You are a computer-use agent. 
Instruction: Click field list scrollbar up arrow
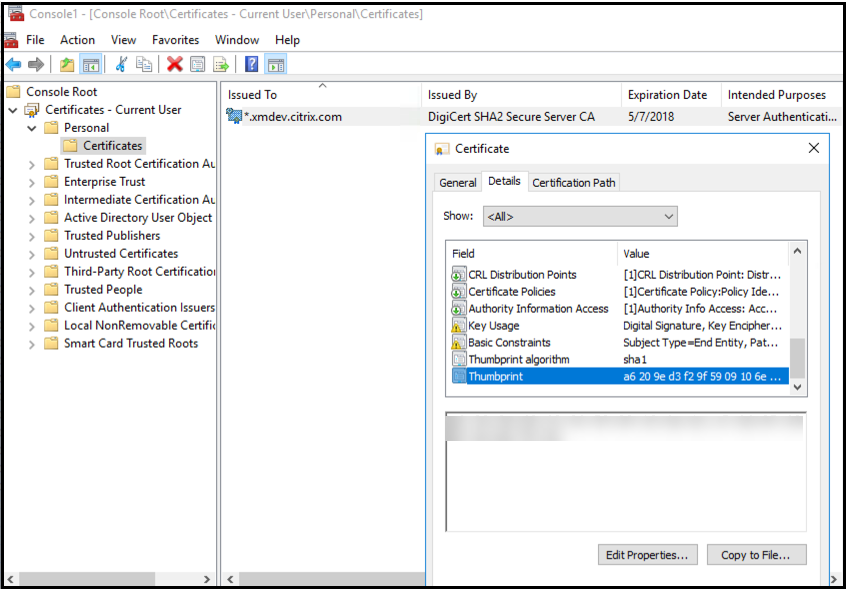pos(797,251)
